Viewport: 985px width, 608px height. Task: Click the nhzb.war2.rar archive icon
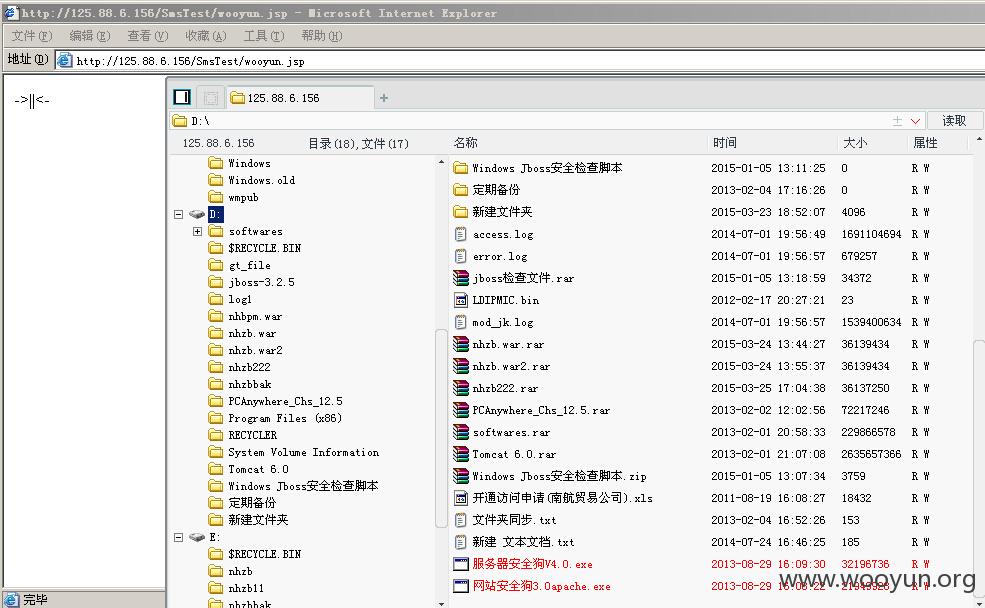(460, 366)
